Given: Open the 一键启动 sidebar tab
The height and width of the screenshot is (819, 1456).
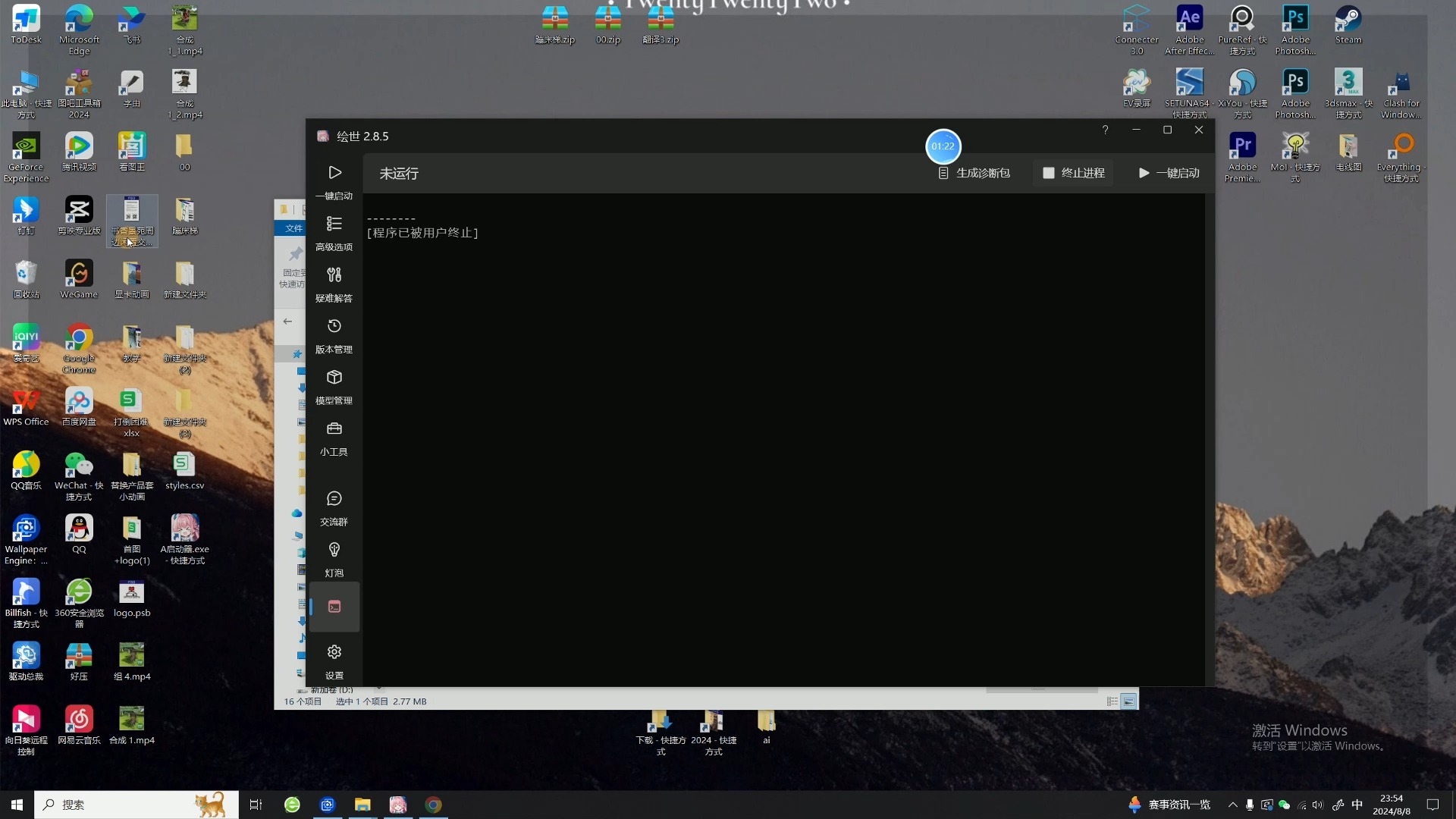Looking at the screenshot, I should click(x=334, y=182).
